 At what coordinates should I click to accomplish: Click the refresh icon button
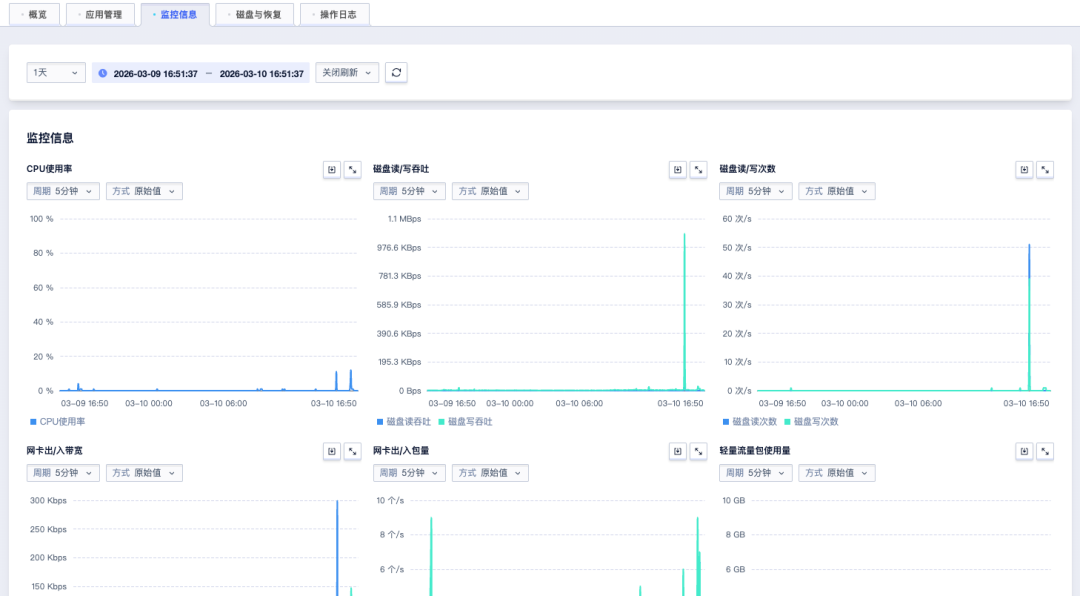click(x=396, y=72)
